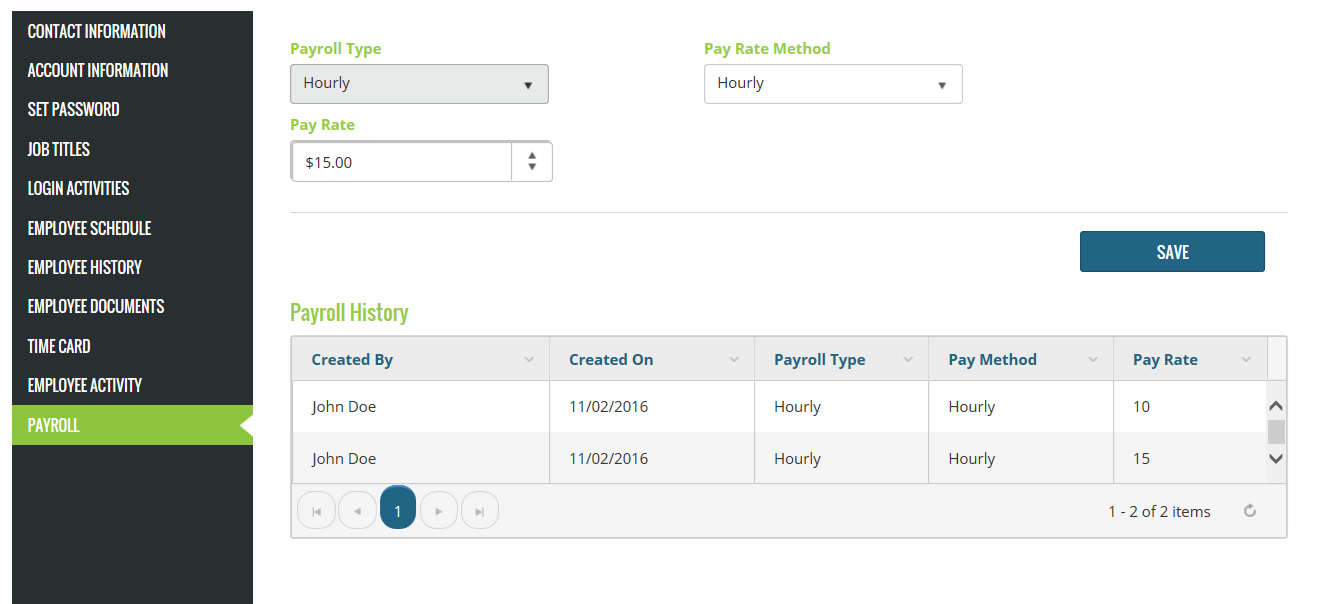Open the Payroll Type dropdown
The width and height of the screenshot is (1323, 604).
(x=419, y=84)
